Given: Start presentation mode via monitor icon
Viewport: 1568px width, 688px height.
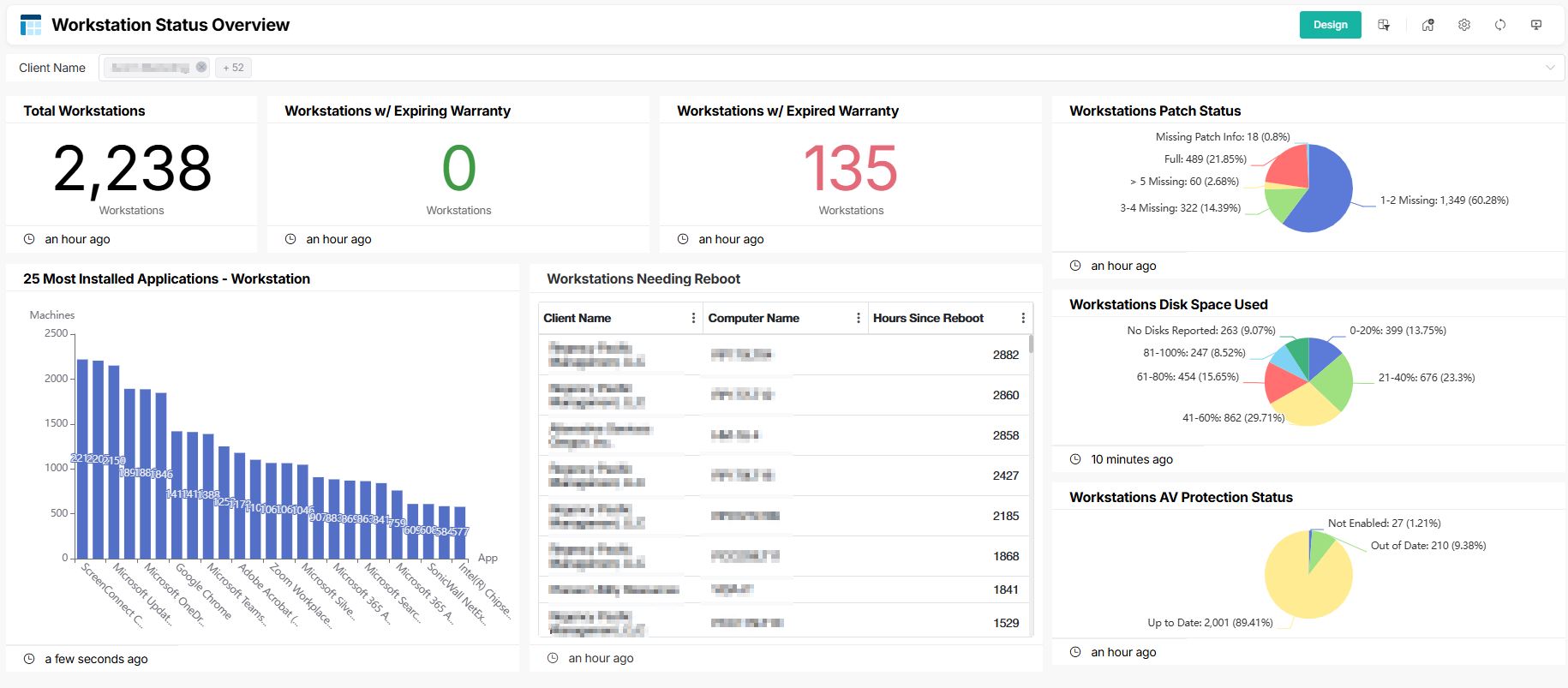Looking at the screenshot, I should point(1535,25).
